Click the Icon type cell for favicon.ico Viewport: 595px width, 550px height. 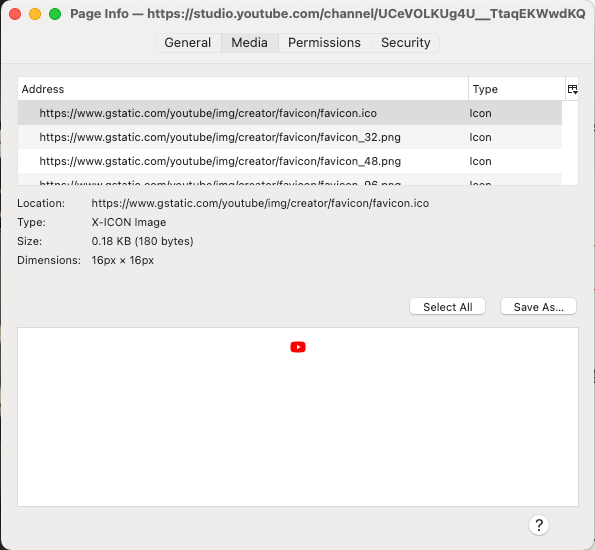point(480,113)
